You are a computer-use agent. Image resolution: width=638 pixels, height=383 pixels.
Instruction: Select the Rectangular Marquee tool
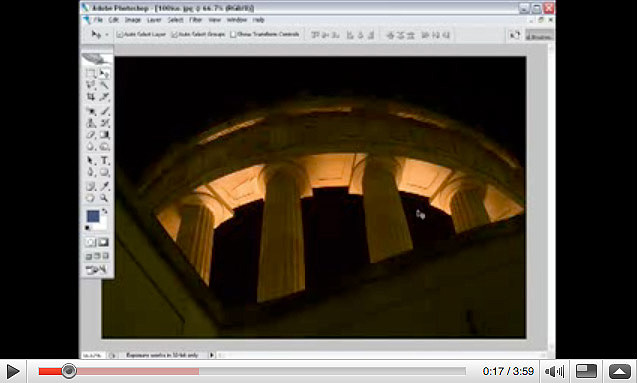click(90, 74)
